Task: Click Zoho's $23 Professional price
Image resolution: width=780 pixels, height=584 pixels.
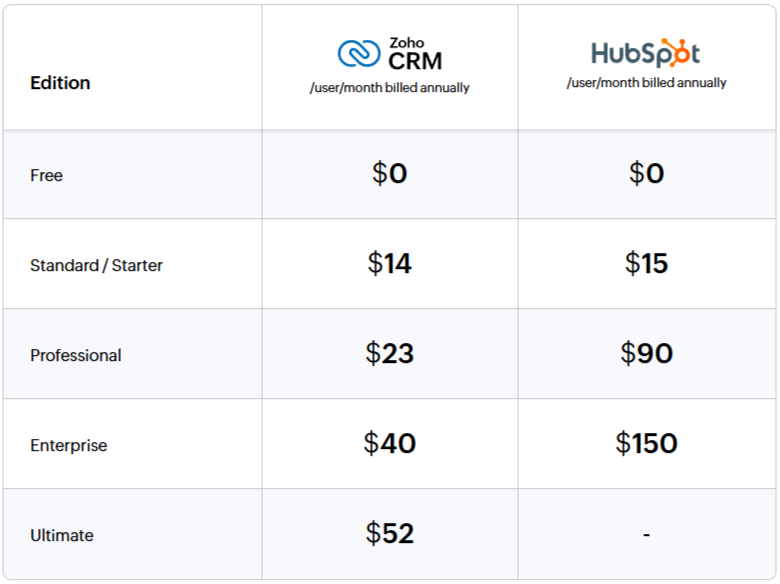Action: (x=390, y=353)
